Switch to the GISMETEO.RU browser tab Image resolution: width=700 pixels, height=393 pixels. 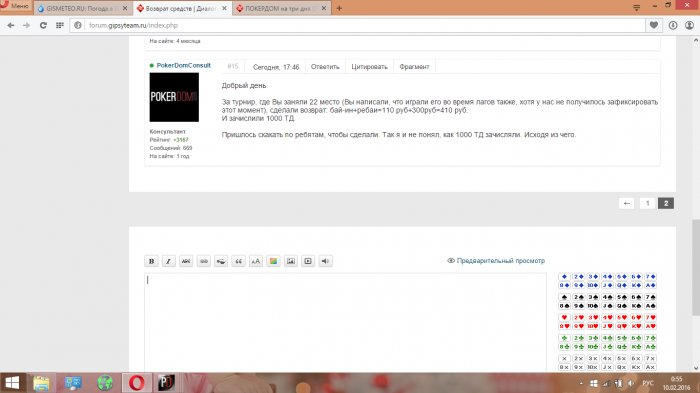coord(83,8)
